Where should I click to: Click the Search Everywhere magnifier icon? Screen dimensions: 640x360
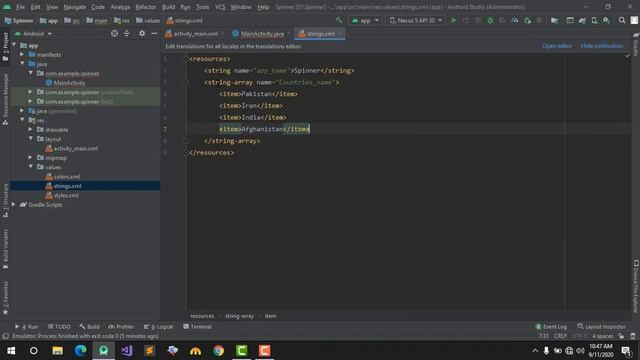point(622,20)
